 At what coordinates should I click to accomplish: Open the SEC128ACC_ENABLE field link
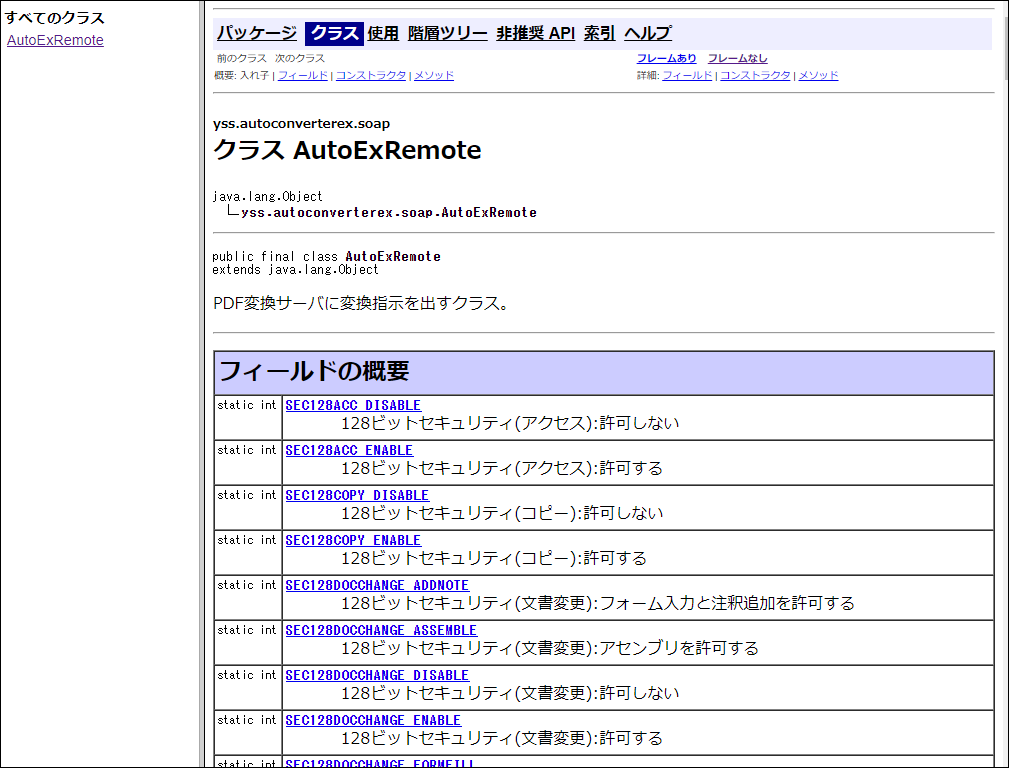click(349, 451)
